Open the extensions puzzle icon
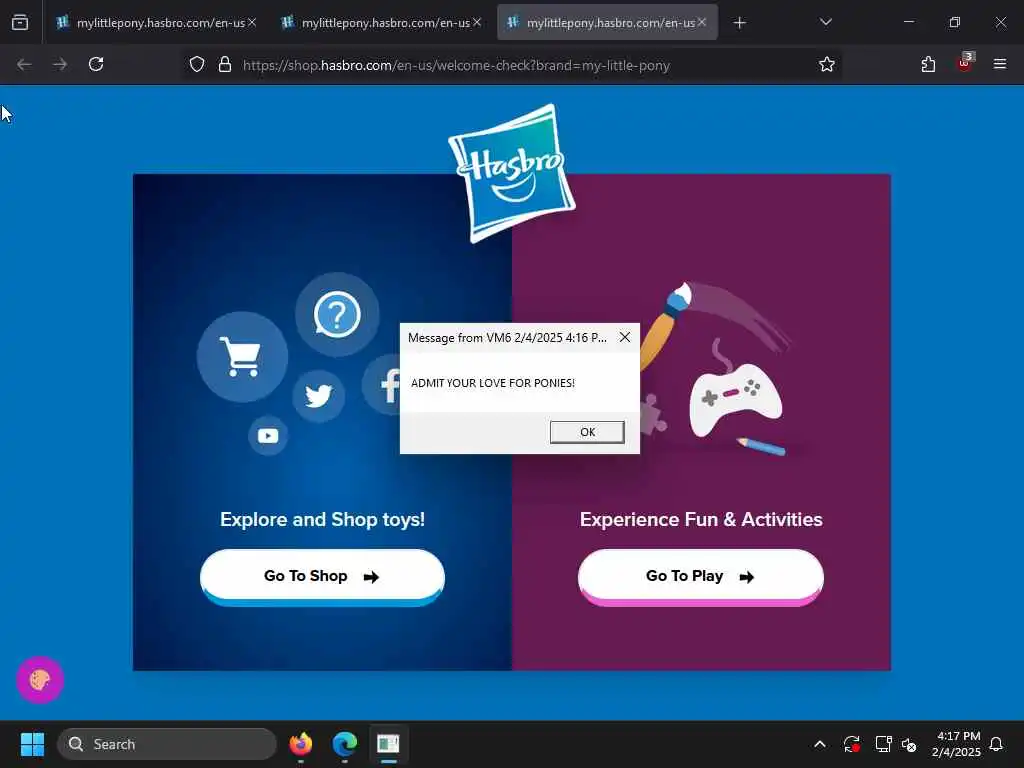The height and width of the screenshot is (768, 1024). 928,64
